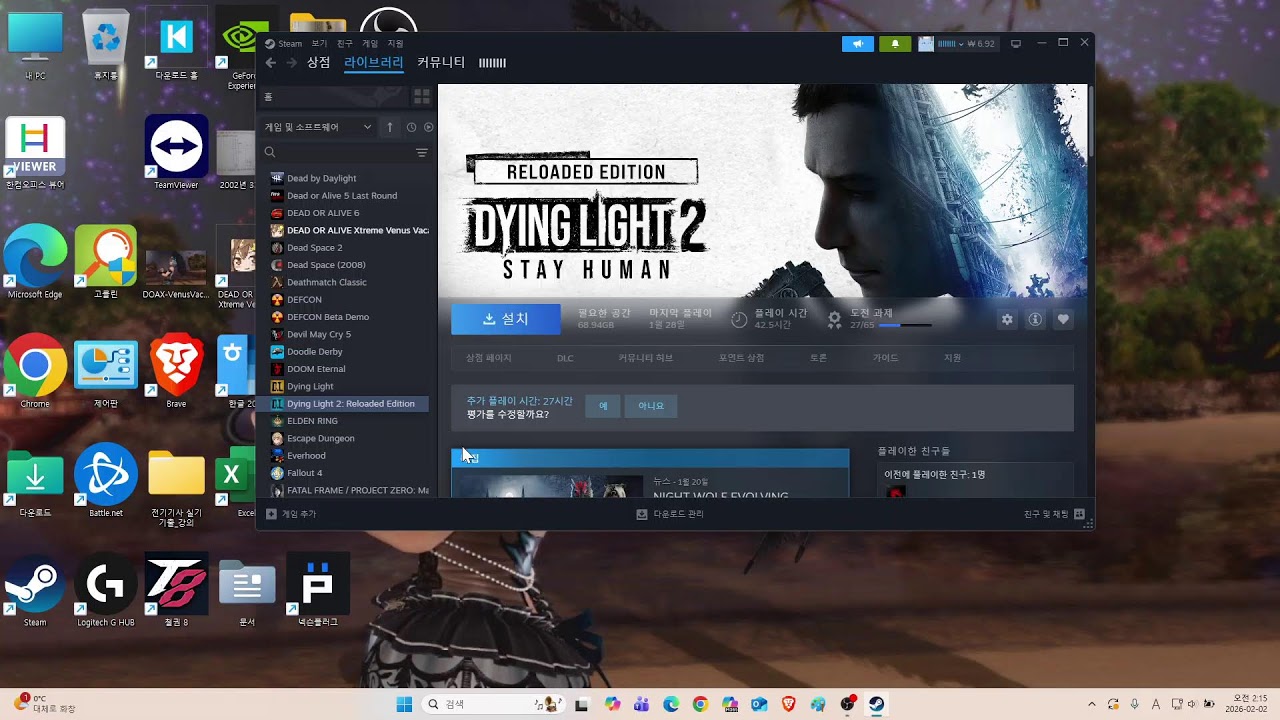Open the 게임 (Games) menu
The width and height of the screenshot is (1280, 720).
pos(370,44)
